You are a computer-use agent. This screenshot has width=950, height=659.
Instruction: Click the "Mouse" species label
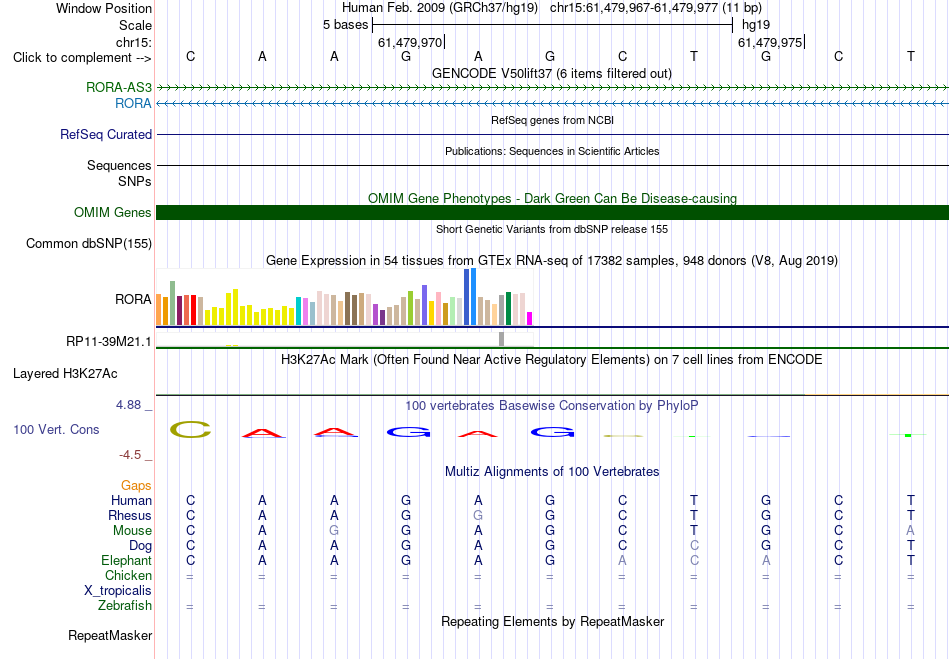[x=133, y=531]
